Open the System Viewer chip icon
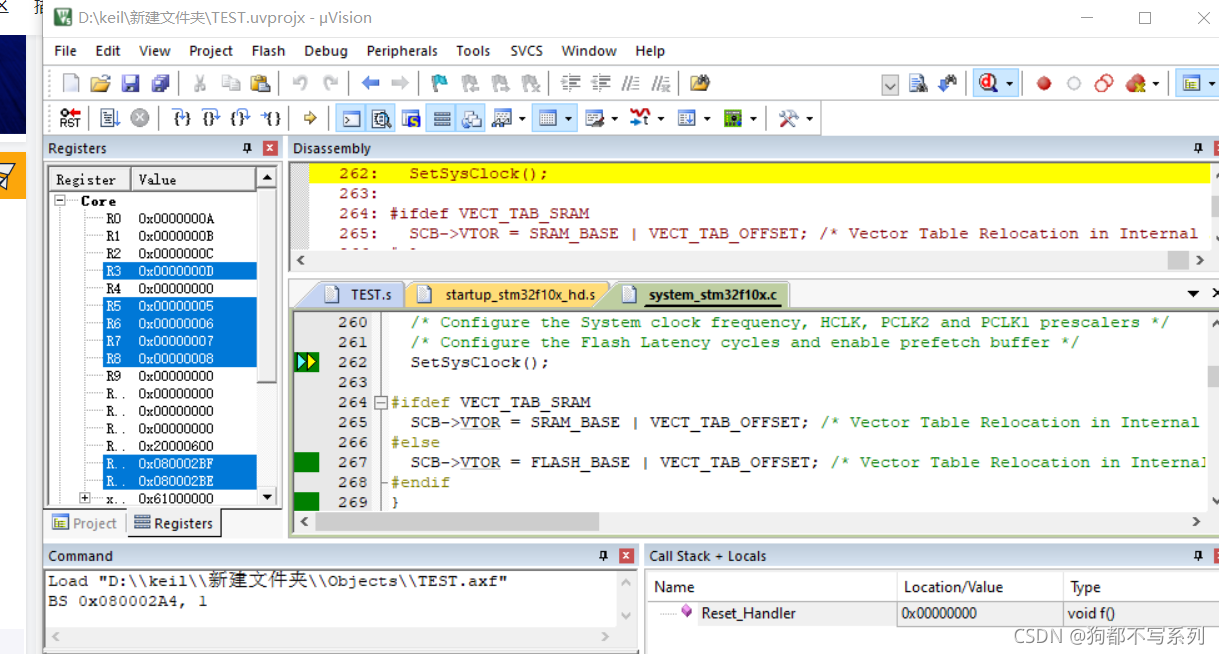 (733, 118)
